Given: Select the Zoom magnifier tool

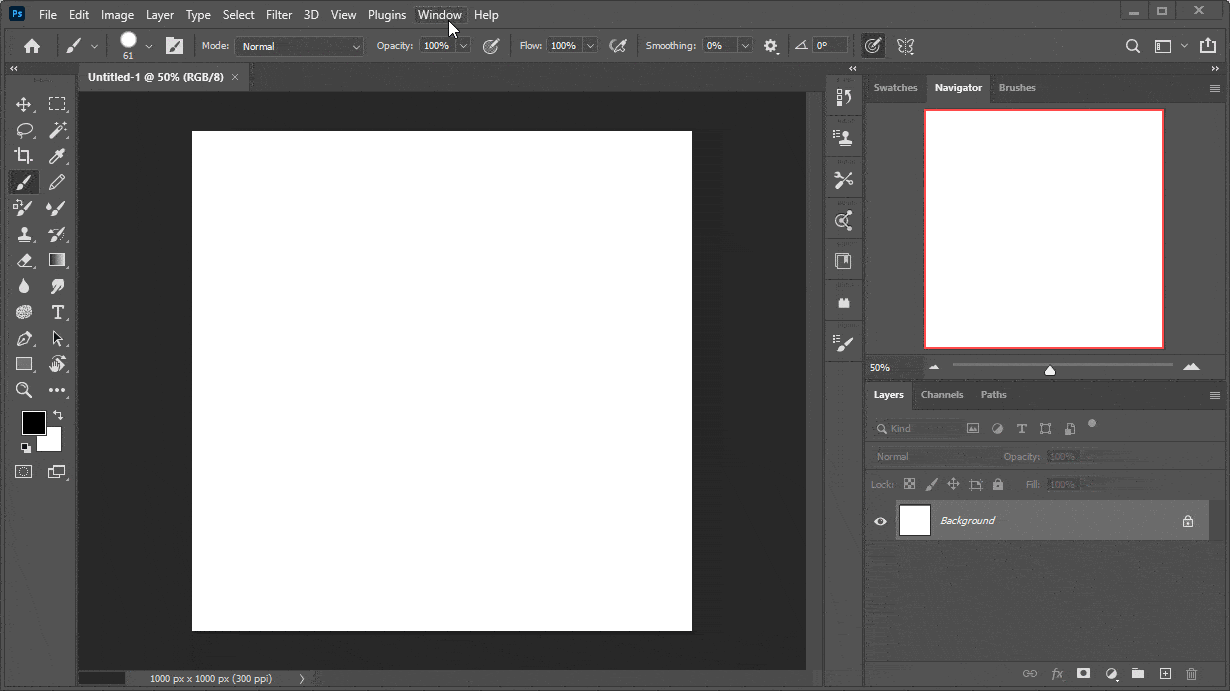Looking at the screenshot, I should 24,390.
